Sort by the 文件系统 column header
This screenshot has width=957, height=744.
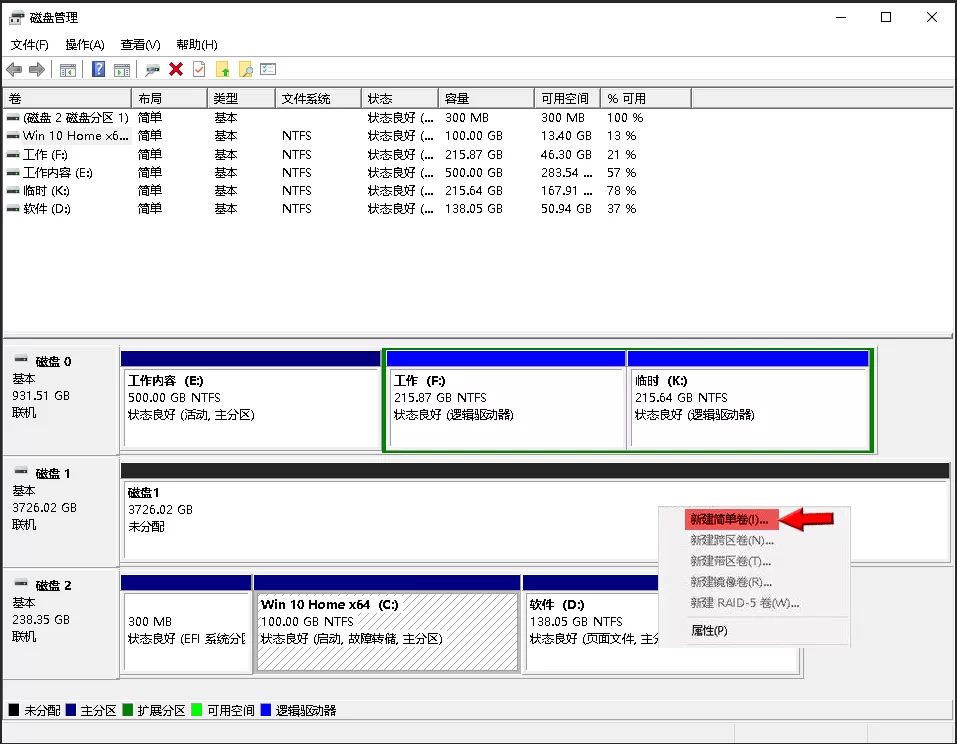tap(306, 98)
